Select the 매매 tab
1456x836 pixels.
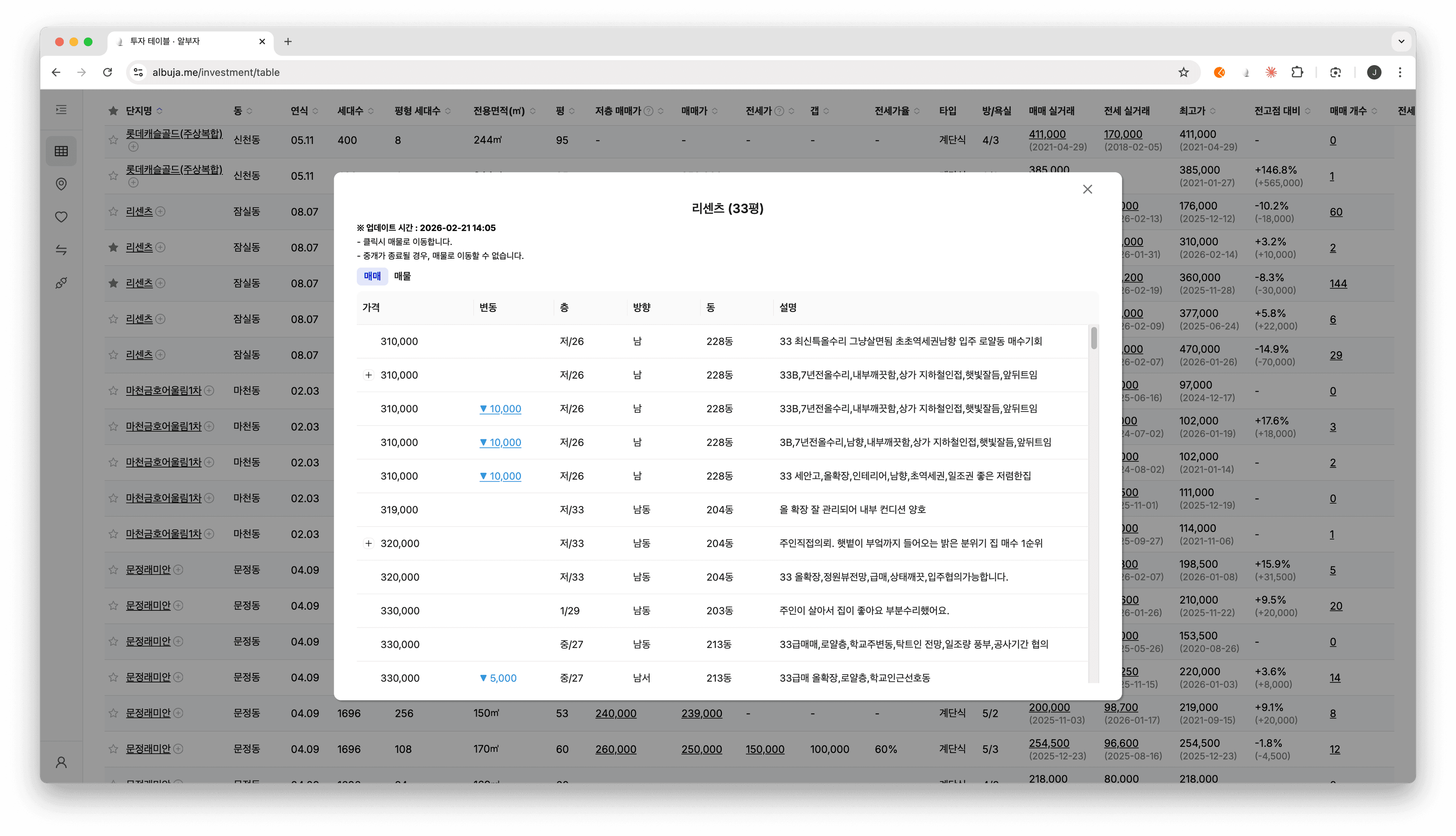[372, 276]
